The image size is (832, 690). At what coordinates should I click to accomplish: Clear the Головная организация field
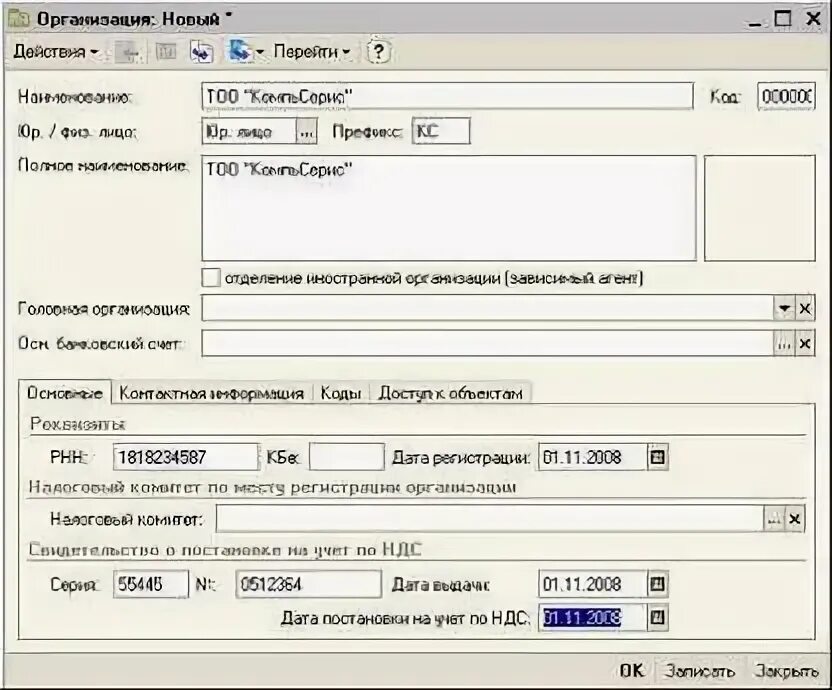click(805, 308)
